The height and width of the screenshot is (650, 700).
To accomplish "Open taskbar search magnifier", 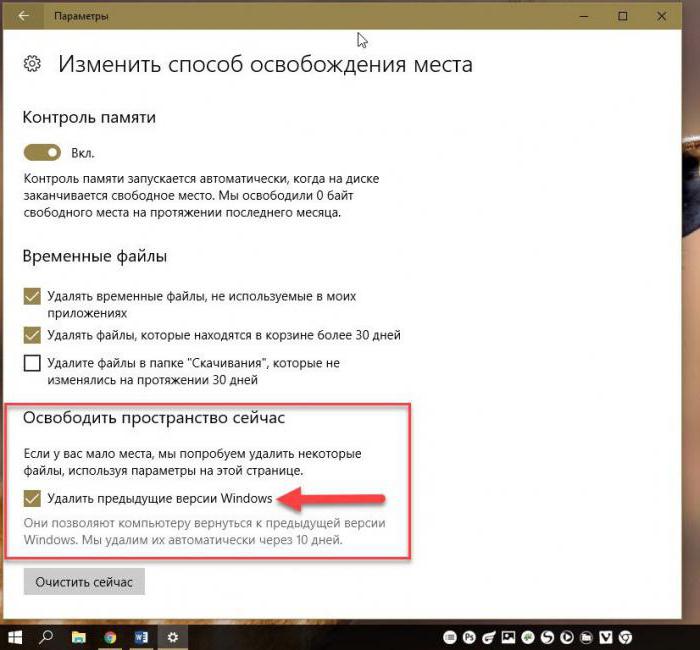I will tap(46, 637).
